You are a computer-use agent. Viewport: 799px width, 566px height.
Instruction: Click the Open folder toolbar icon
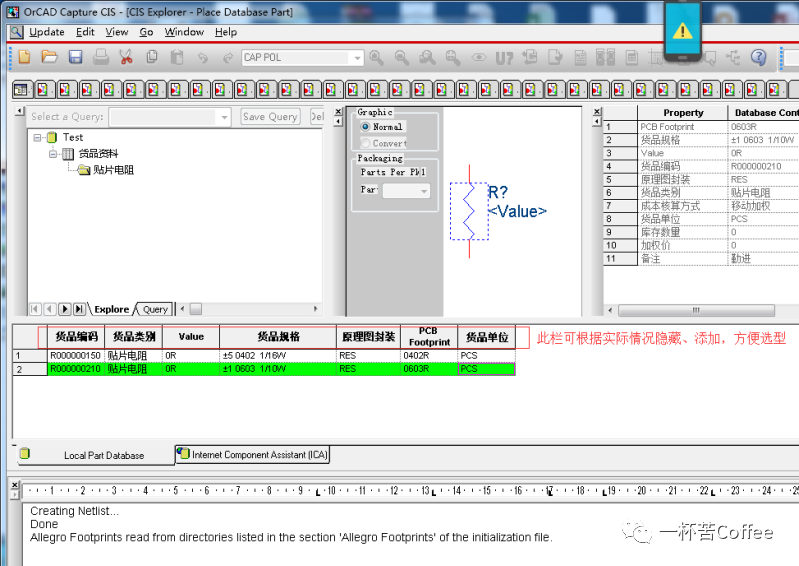(49, 57)
